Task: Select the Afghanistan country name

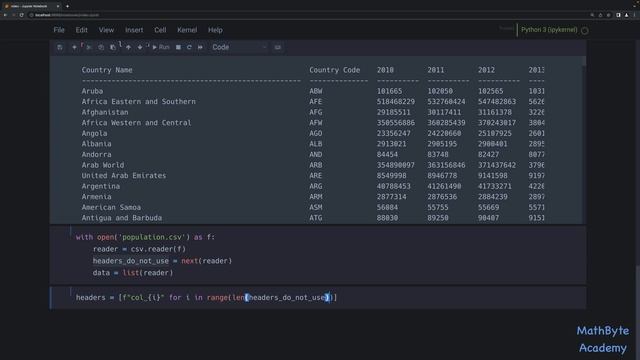Action: (105, 112)
